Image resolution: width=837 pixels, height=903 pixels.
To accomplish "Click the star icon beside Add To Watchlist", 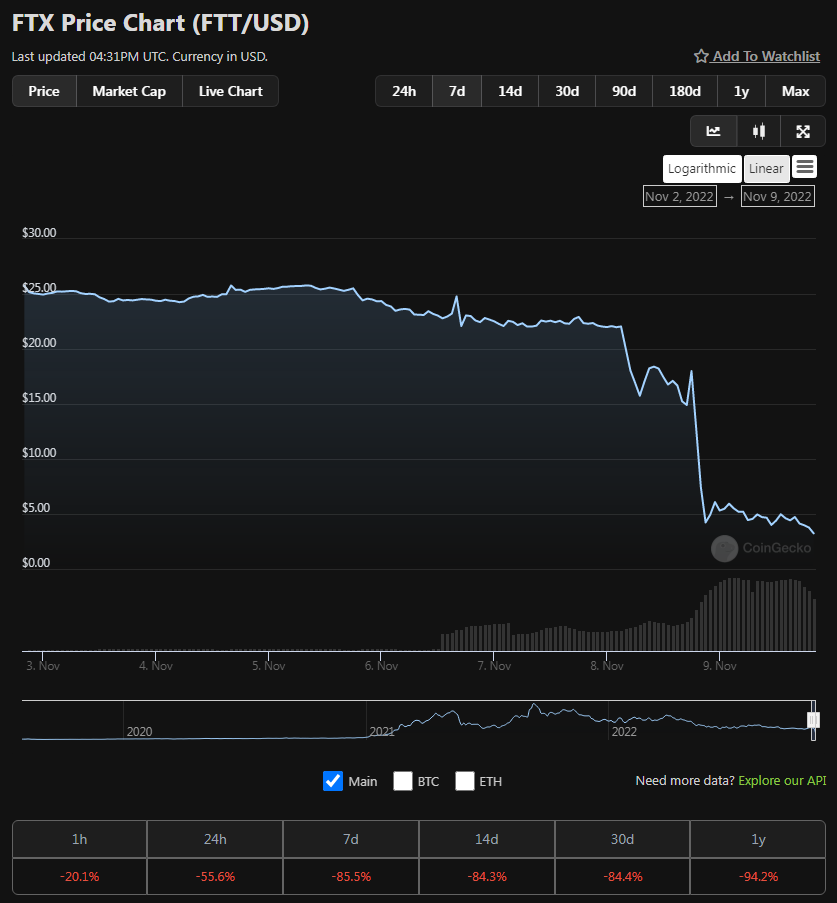I will coord(700,56).
